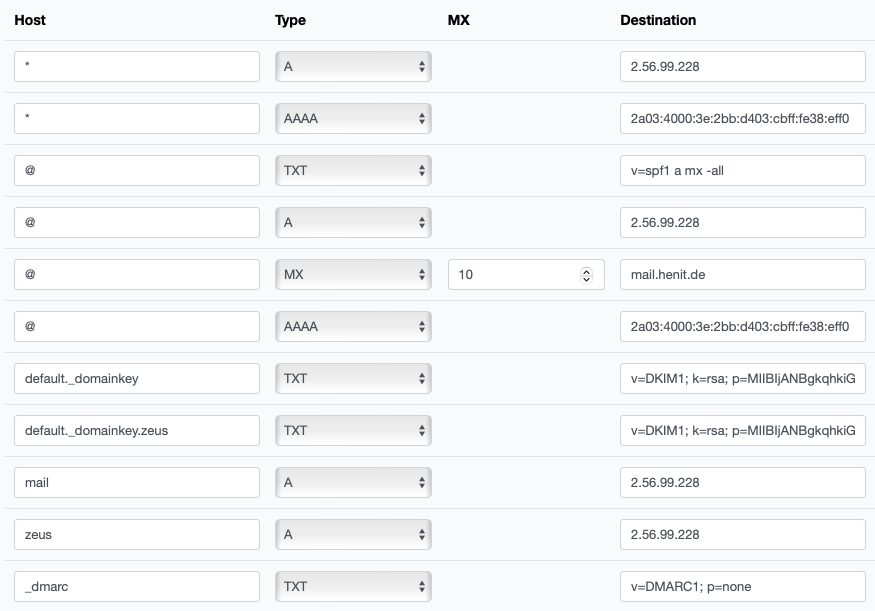
Task: Open the Type dropdown in the mail row
Action: pos(353,483)
